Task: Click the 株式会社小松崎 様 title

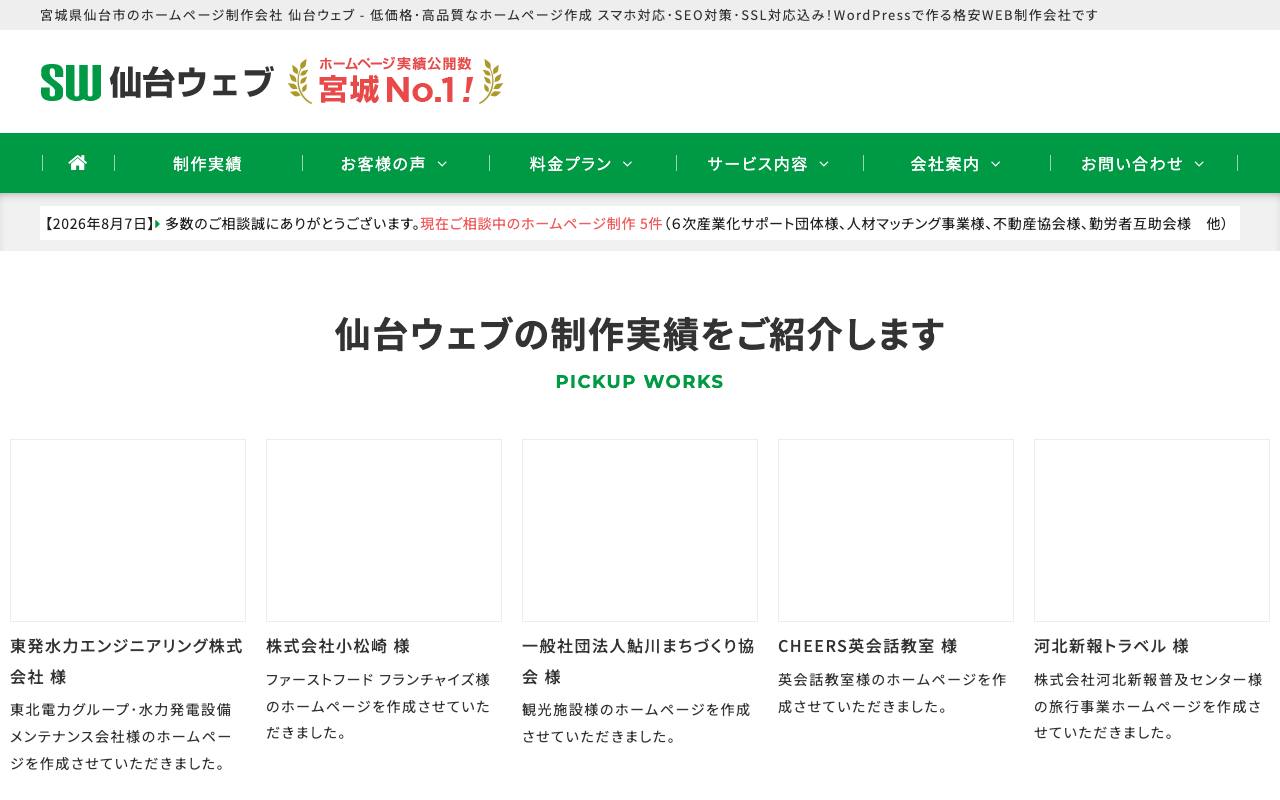Action: click(338, 646)
